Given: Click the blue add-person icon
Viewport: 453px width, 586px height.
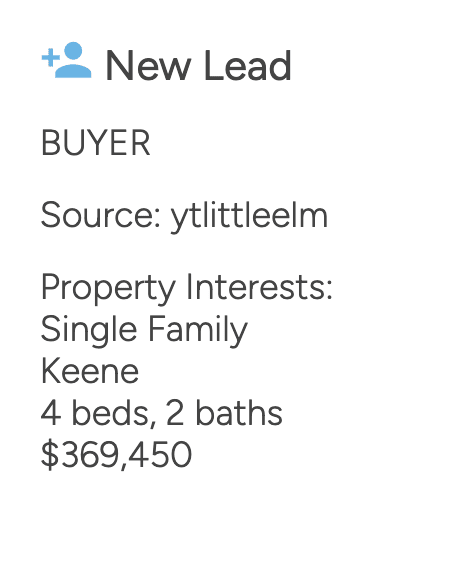Looking at the screenshot, I should tap(66, 60).
